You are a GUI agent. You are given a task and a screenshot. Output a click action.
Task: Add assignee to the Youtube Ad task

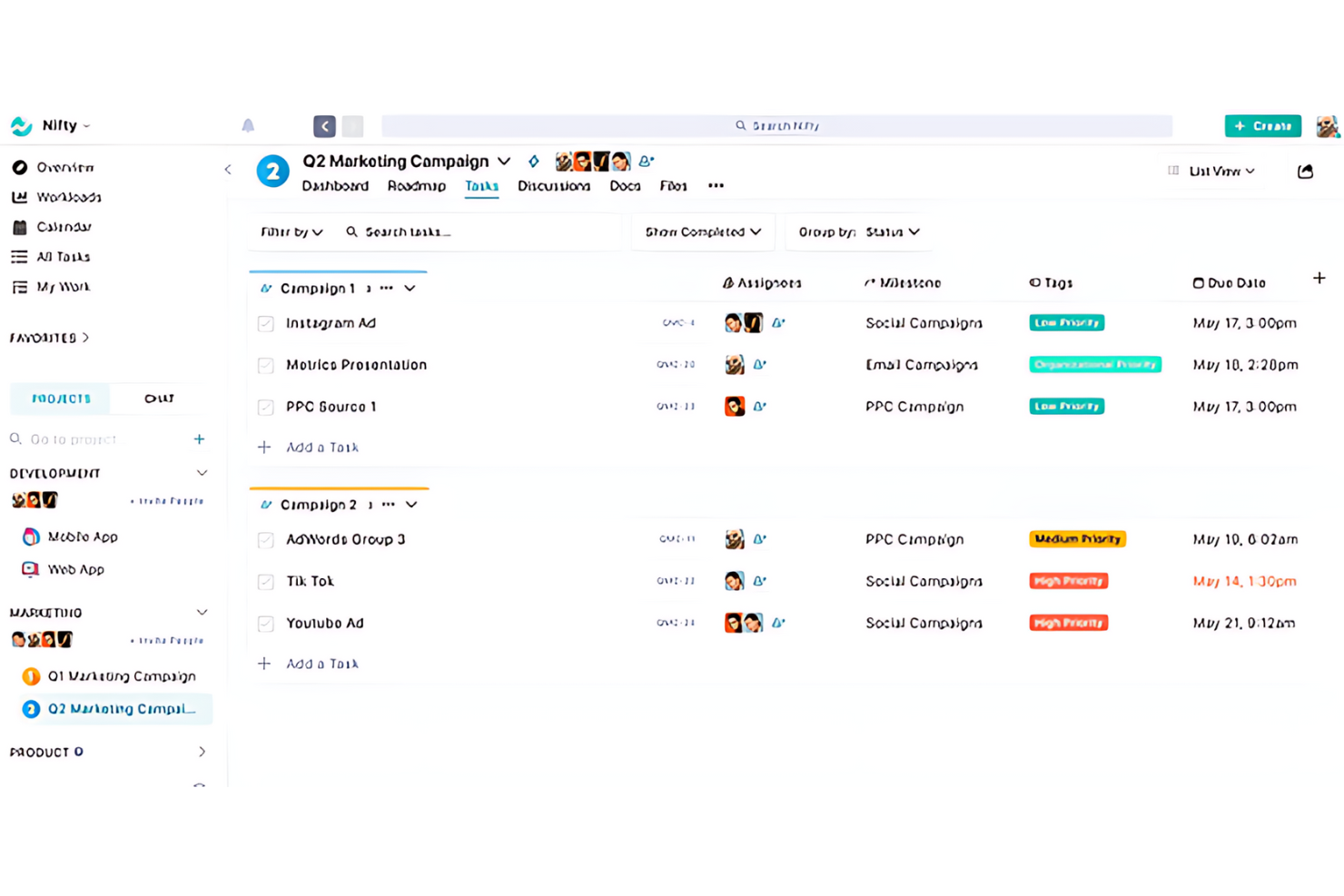(778, 623)
